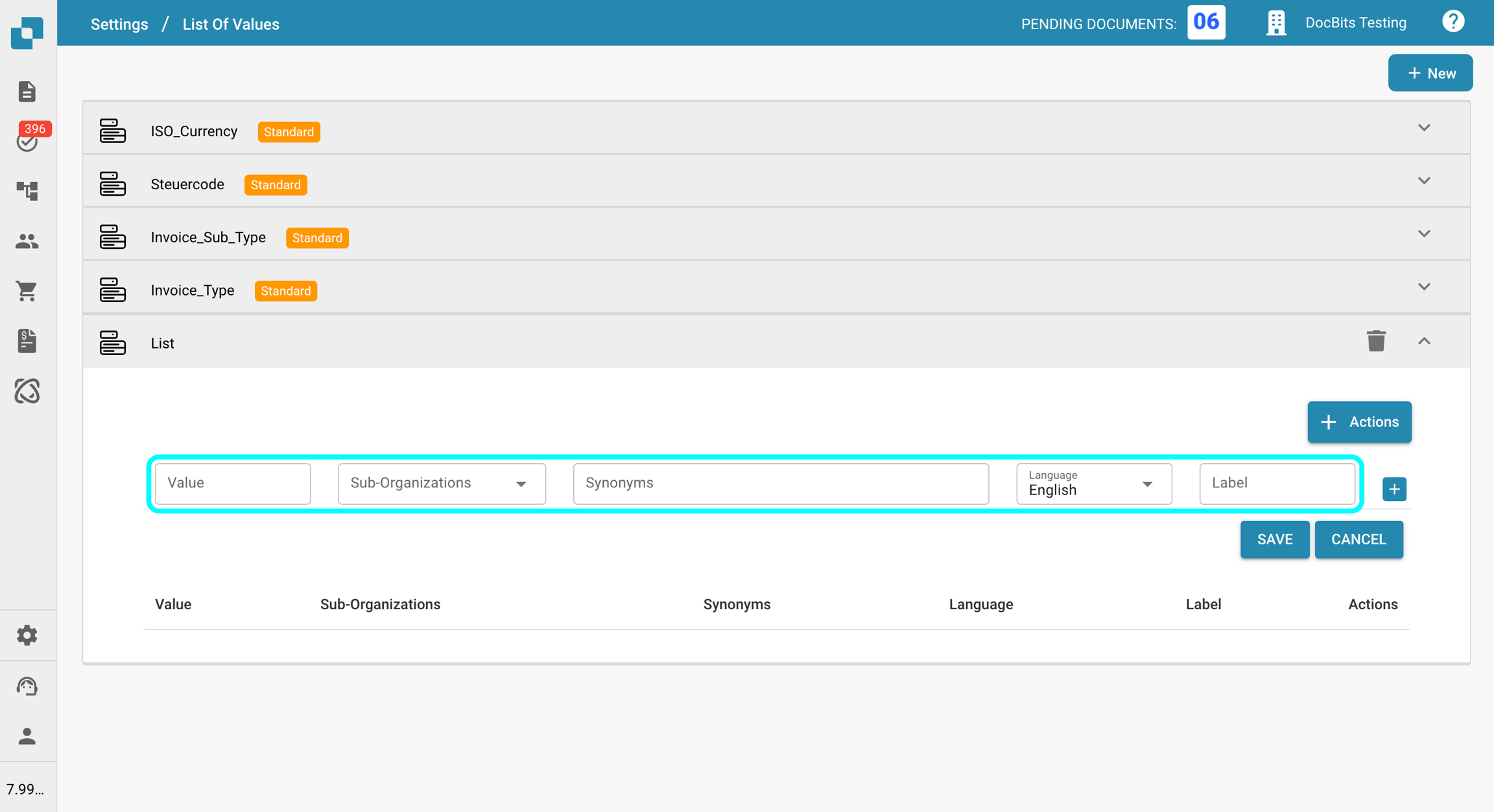Open the support headset icon in the sidebar

[27, 686]
